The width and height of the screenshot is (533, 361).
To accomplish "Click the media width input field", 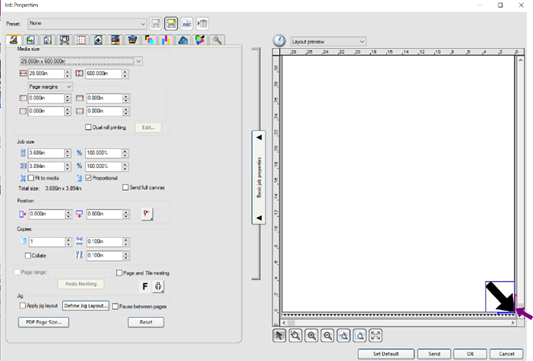I will [46, 73].
